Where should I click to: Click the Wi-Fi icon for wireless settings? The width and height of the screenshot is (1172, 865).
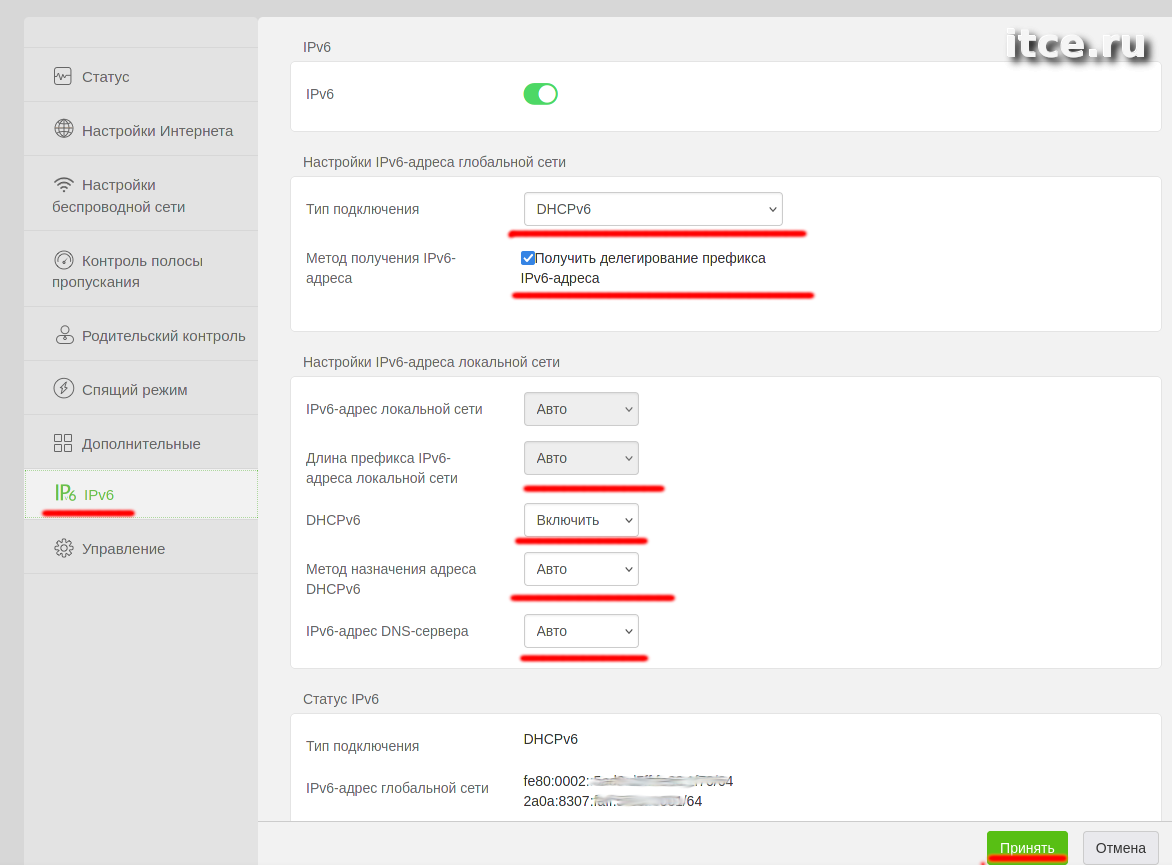[x=64, y=184]
